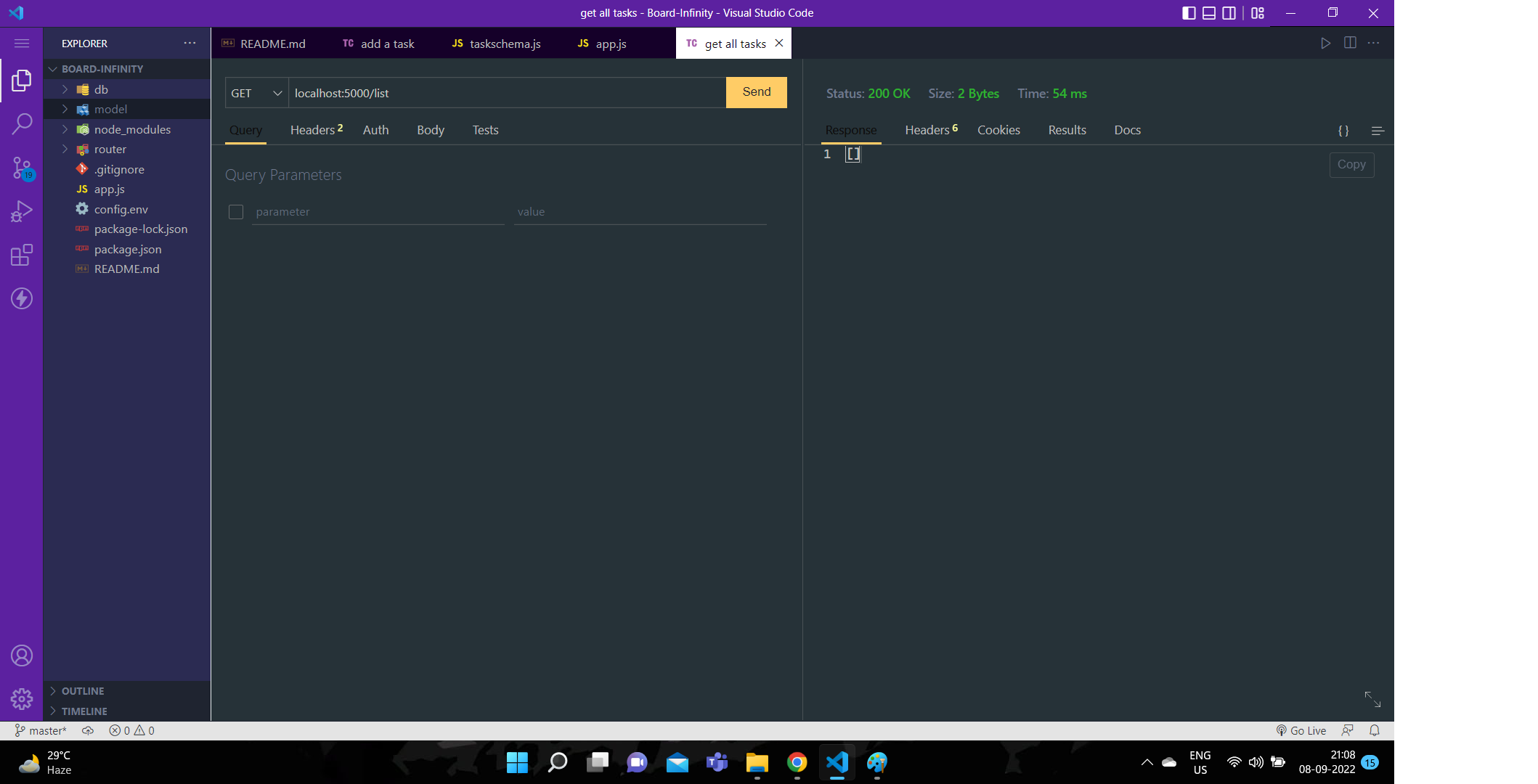Open the Run and Debug view
Screen dimensions: 1538x784
[x=22, y=211]
